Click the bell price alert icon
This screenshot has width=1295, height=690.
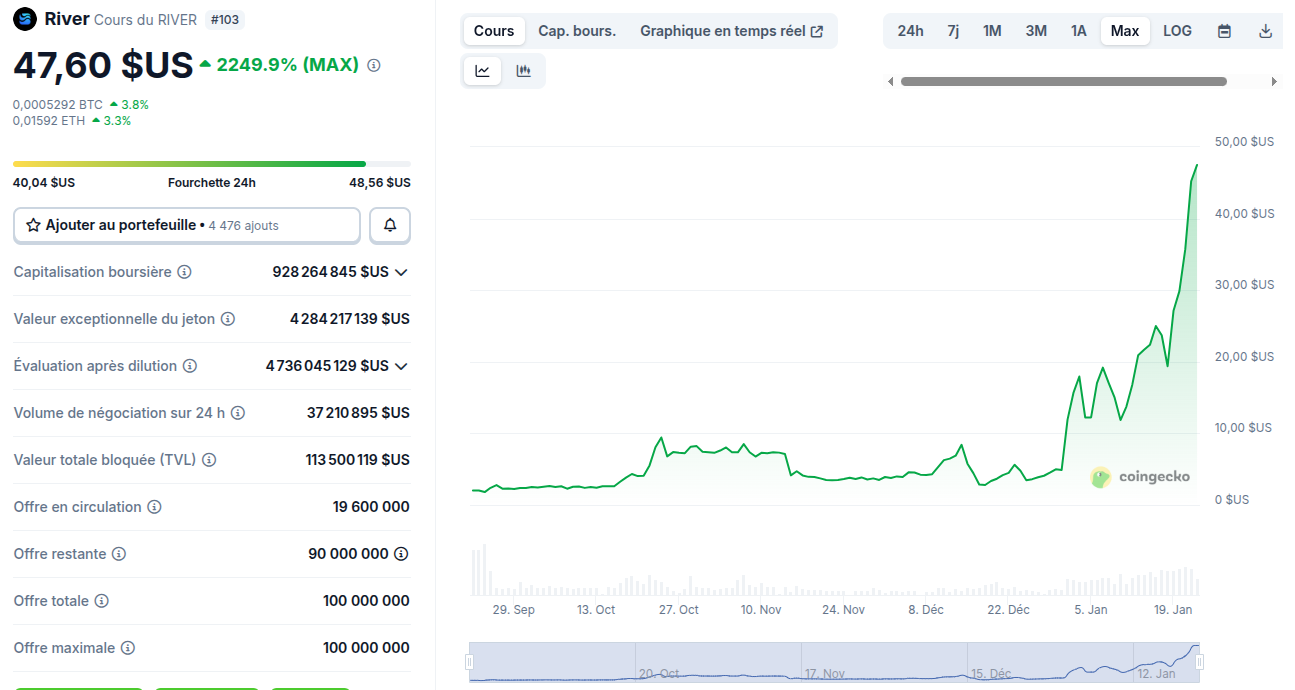point(390,226)
